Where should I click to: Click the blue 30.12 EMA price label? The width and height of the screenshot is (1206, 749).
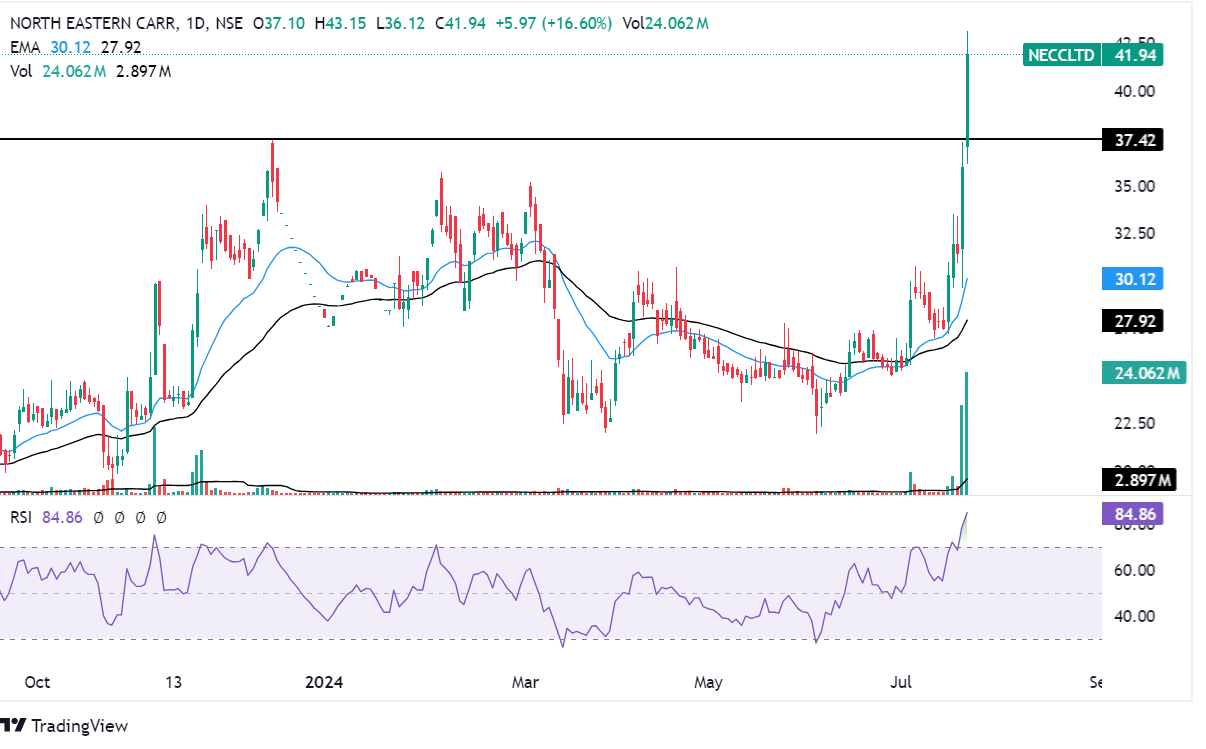1134,279
